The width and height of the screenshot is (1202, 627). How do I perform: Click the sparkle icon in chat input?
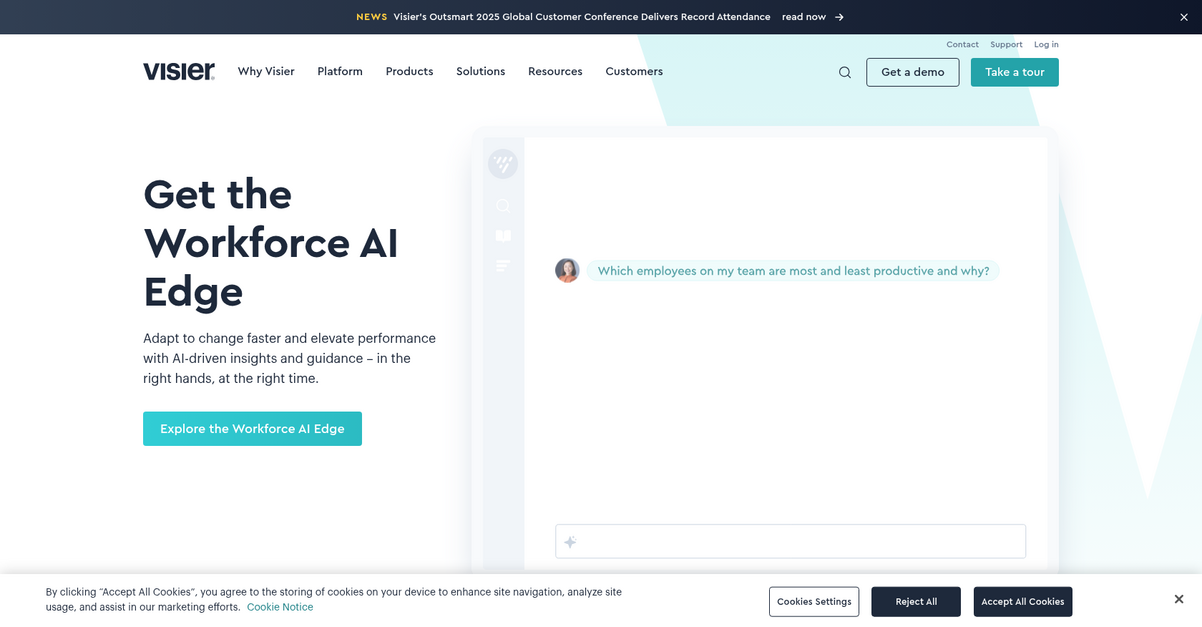click(x=570, y=542)
